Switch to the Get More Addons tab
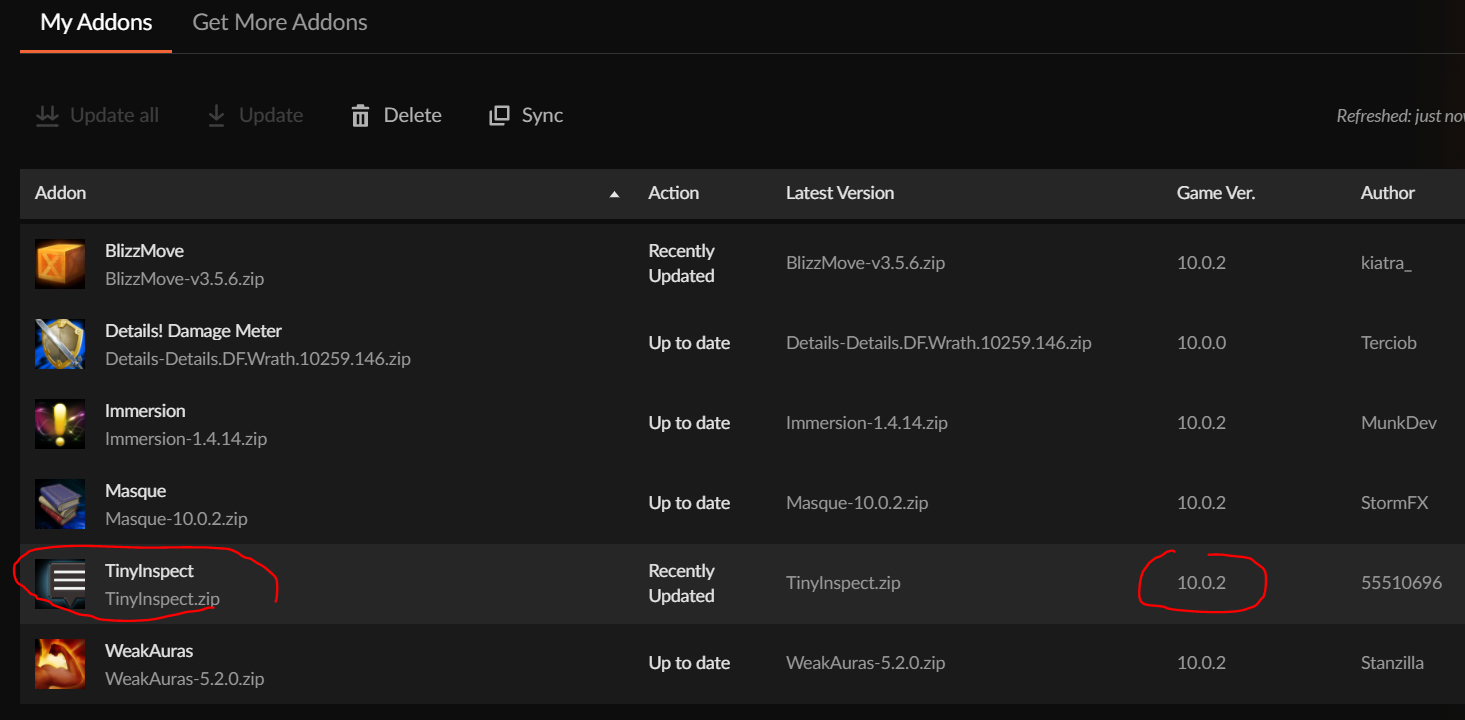Screen dimensions: 1465x720 tap(280, 22)
